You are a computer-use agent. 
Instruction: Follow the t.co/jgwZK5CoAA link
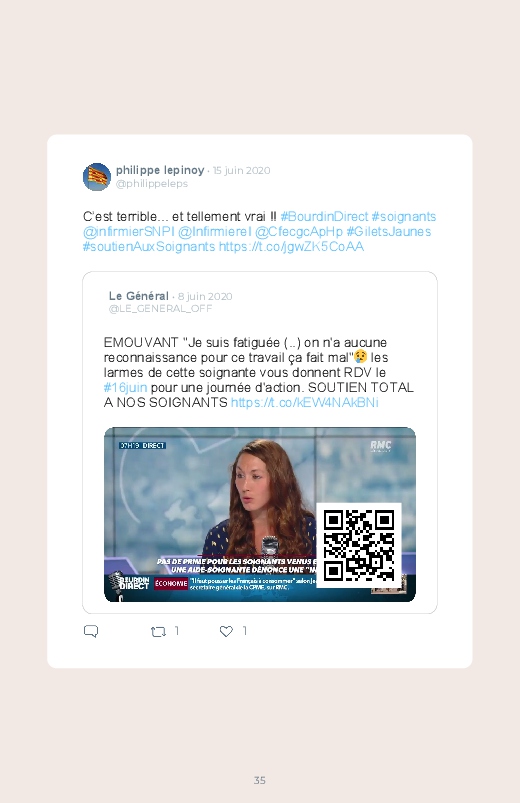[x=292, y=246]
